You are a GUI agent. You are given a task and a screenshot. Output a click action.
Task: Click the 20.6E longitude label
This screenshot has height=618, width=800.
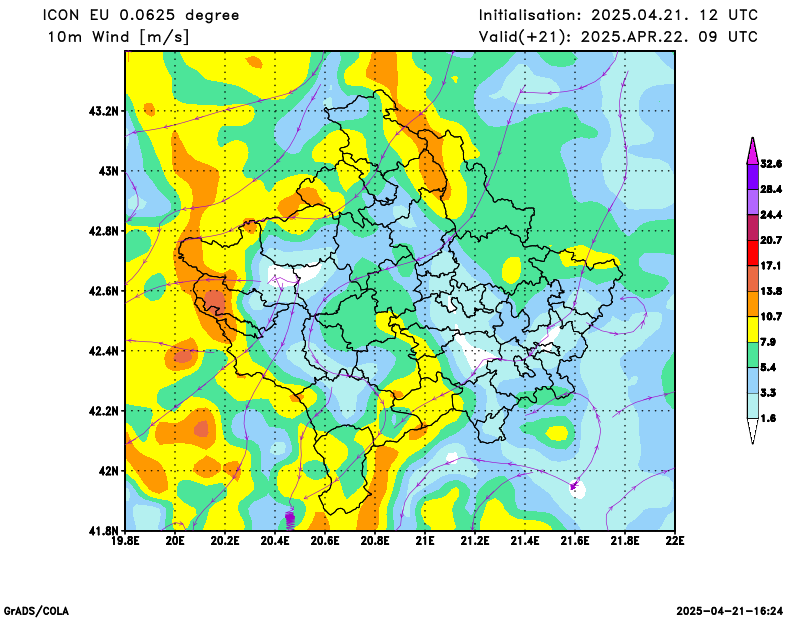[x=326, y=540]
